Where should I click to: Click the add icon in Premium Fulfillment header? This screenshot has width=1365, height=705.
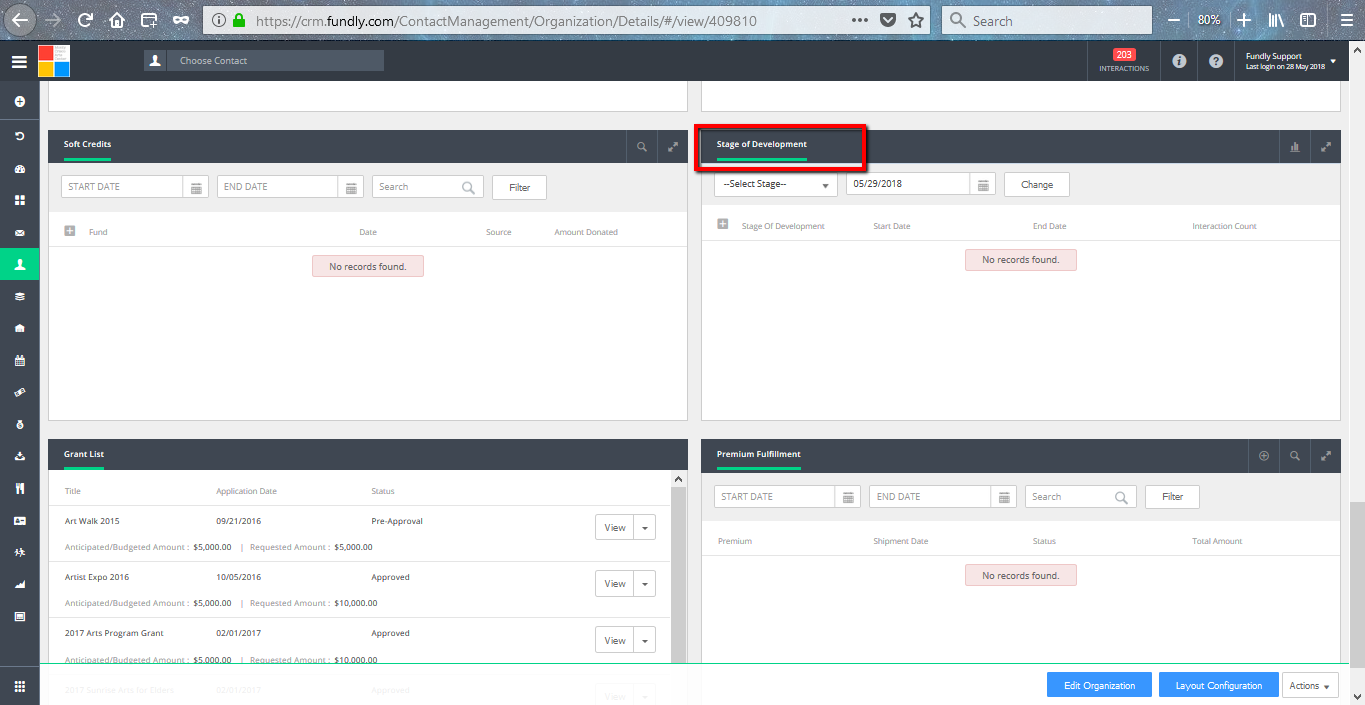click(x=1264, y=456)
